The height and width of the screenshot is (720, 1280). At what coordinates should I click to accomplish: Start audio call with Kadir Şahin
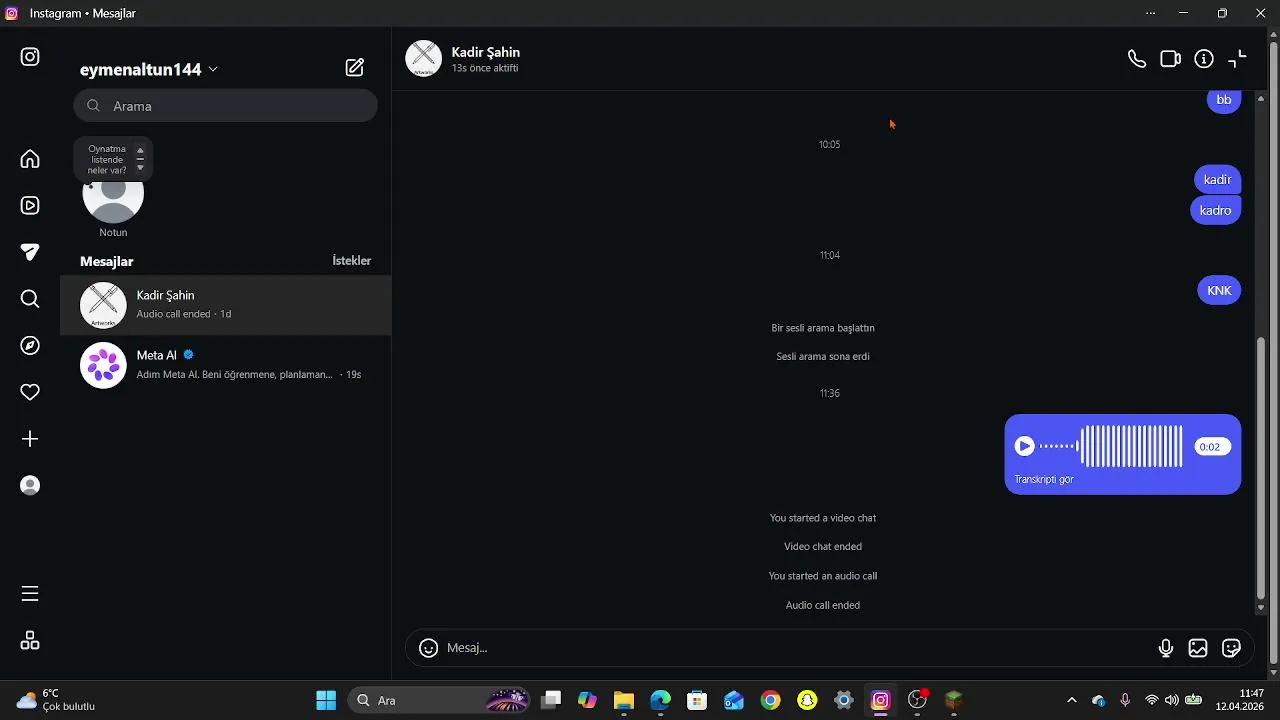(1136, 59)
